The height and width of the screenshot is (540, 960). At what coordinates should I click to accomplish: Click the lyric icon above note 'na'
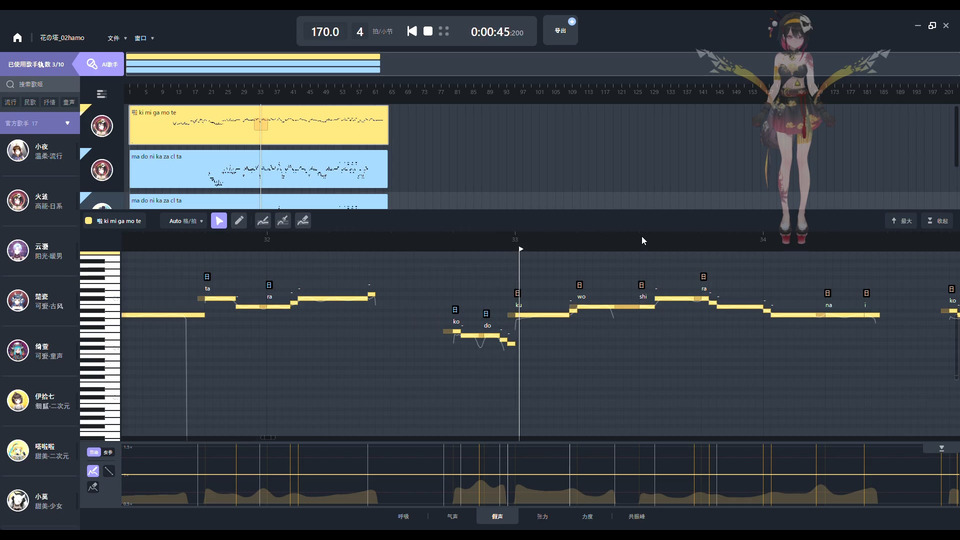tap(827, 293)
